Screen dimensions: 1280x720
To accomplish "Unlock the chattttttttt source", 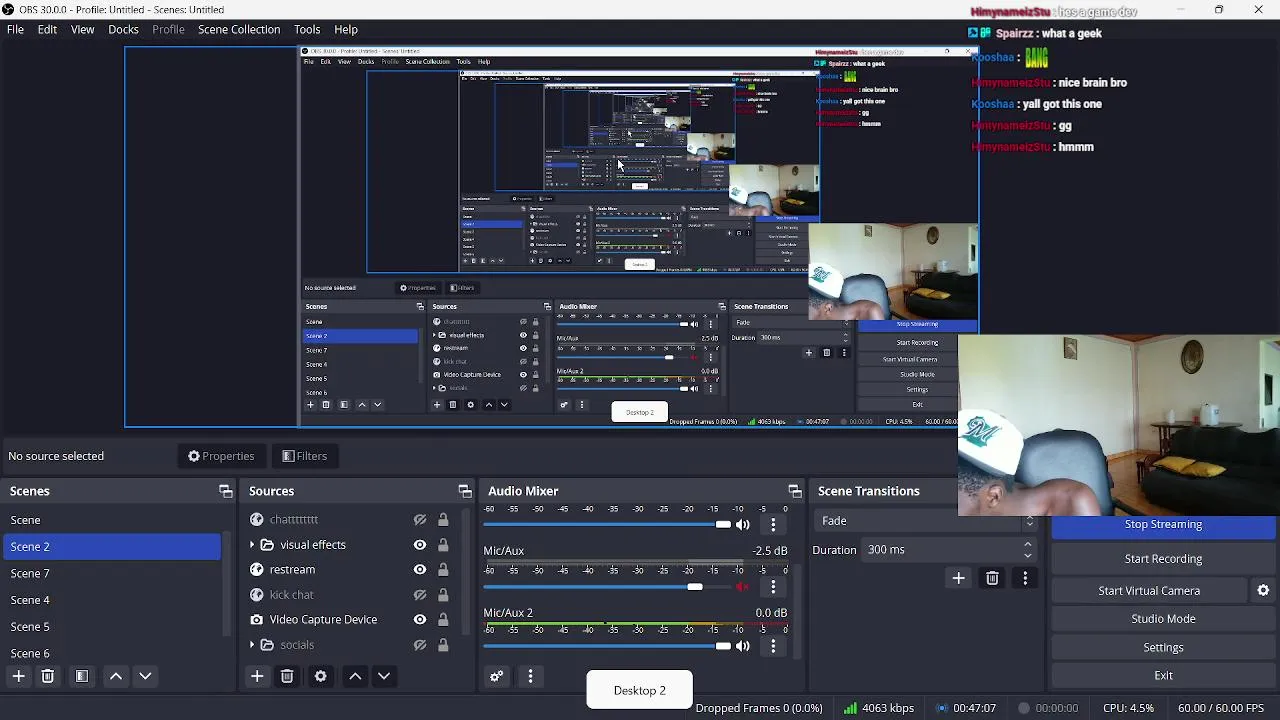I will (x=443, y=520).
